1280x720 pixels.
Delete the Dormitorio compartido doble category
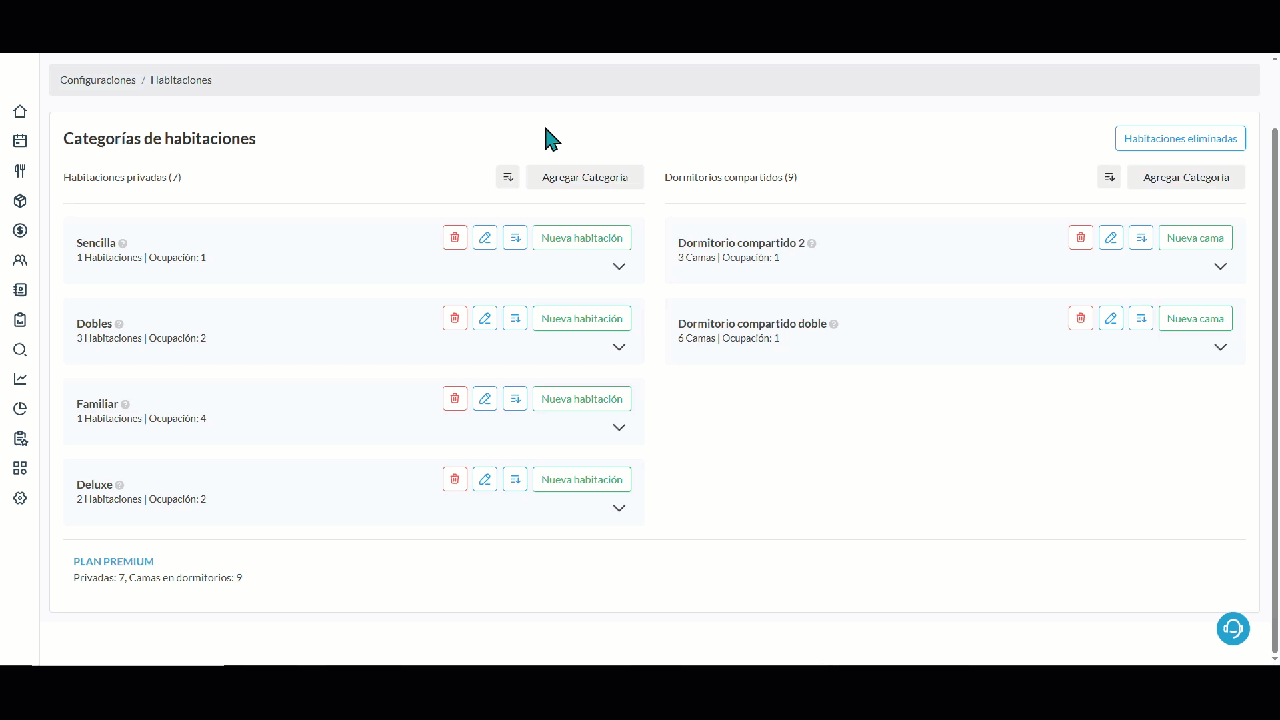(1081, 319)
